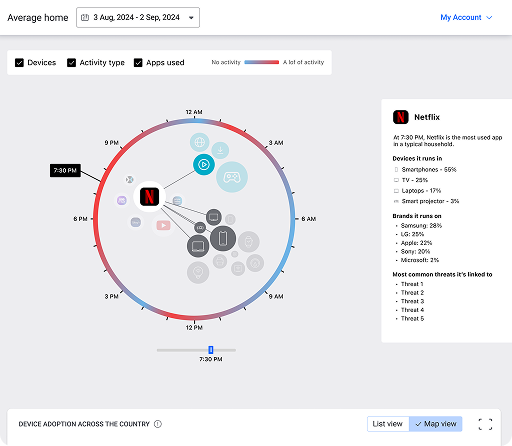Click the 7:30 PM marker on the clock
512x446 pixels.
(x=65, y=170)
